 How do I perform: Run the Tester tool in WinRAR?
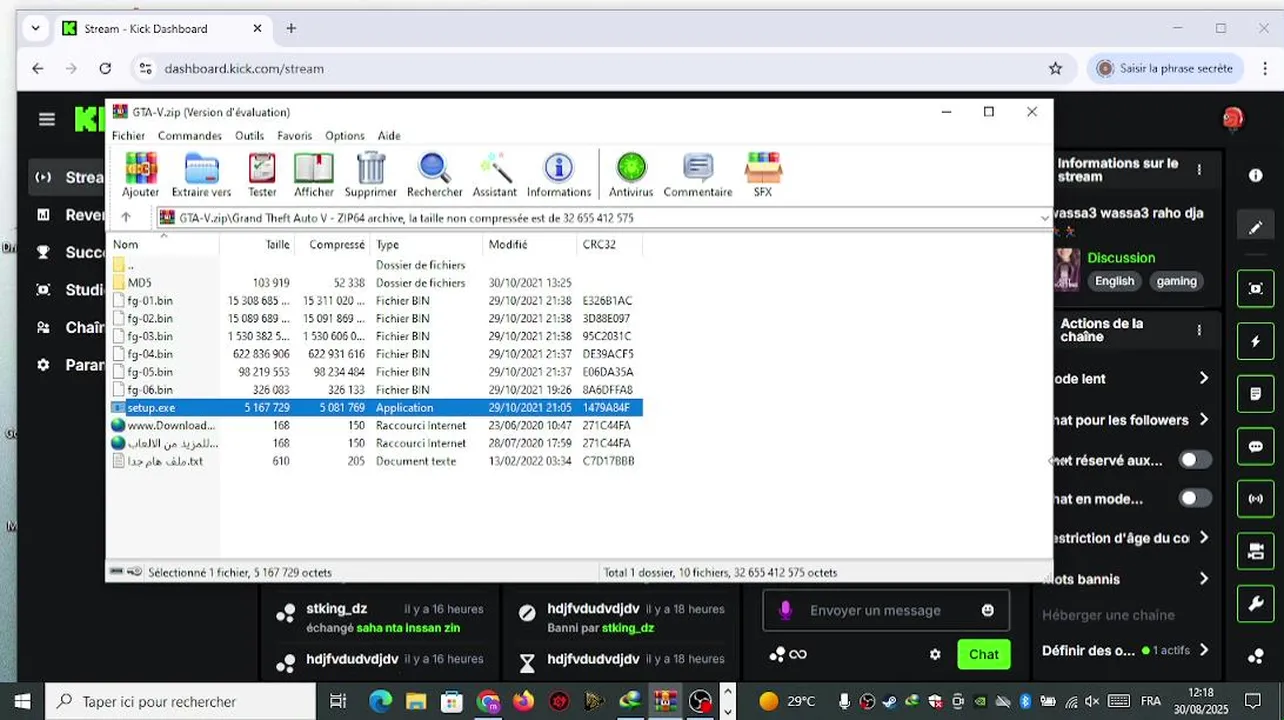click(262, 174)
